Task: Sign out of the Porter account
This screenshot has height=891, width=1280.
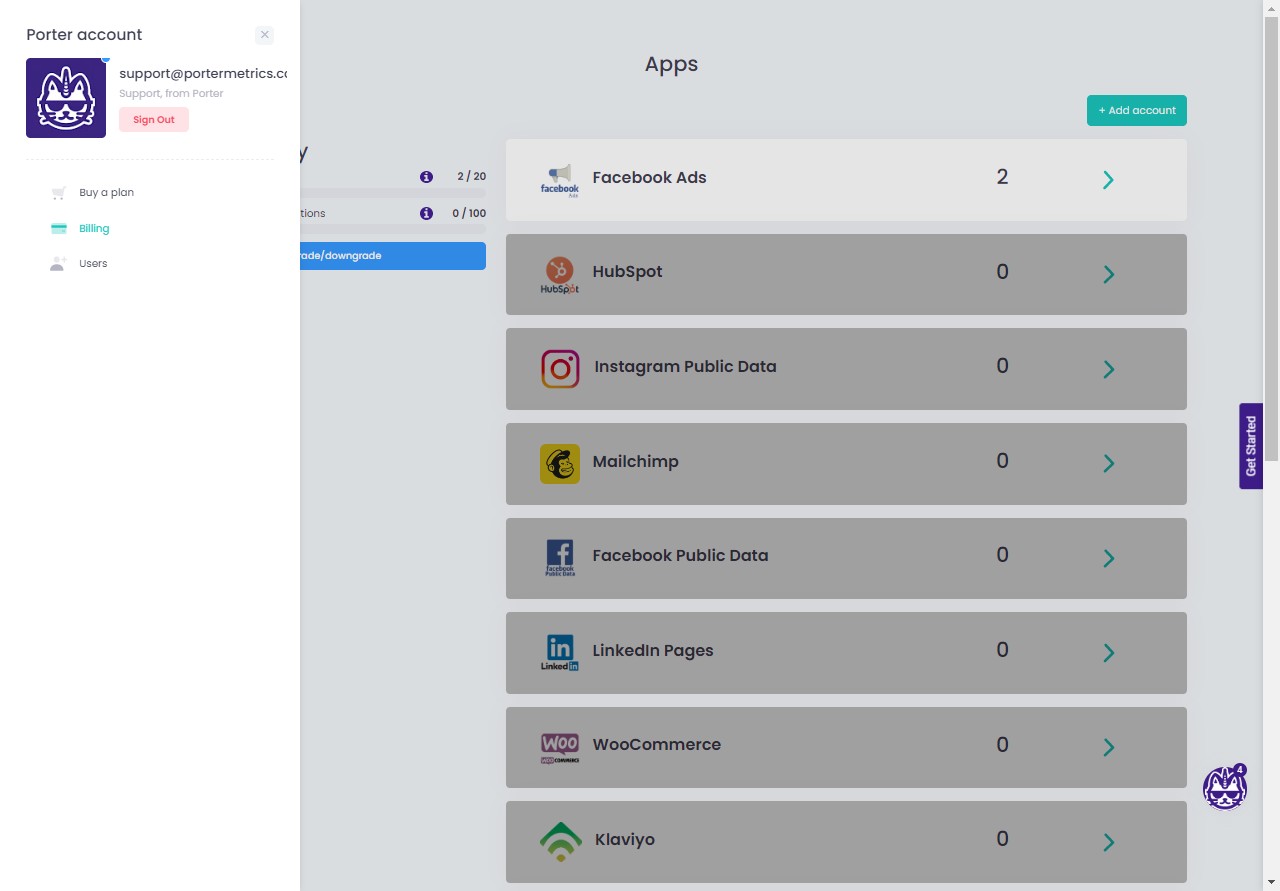Action: click(154, 120)
